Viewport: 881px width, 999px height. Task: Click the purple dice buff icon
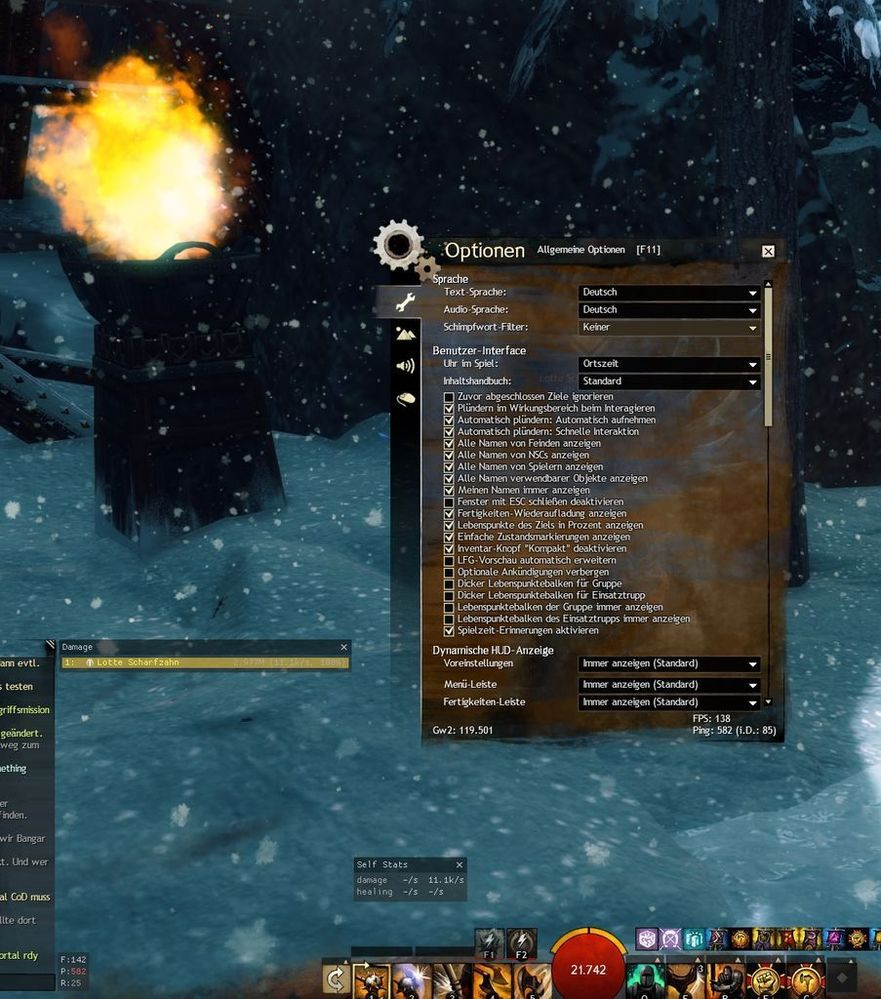click(647, 939)
